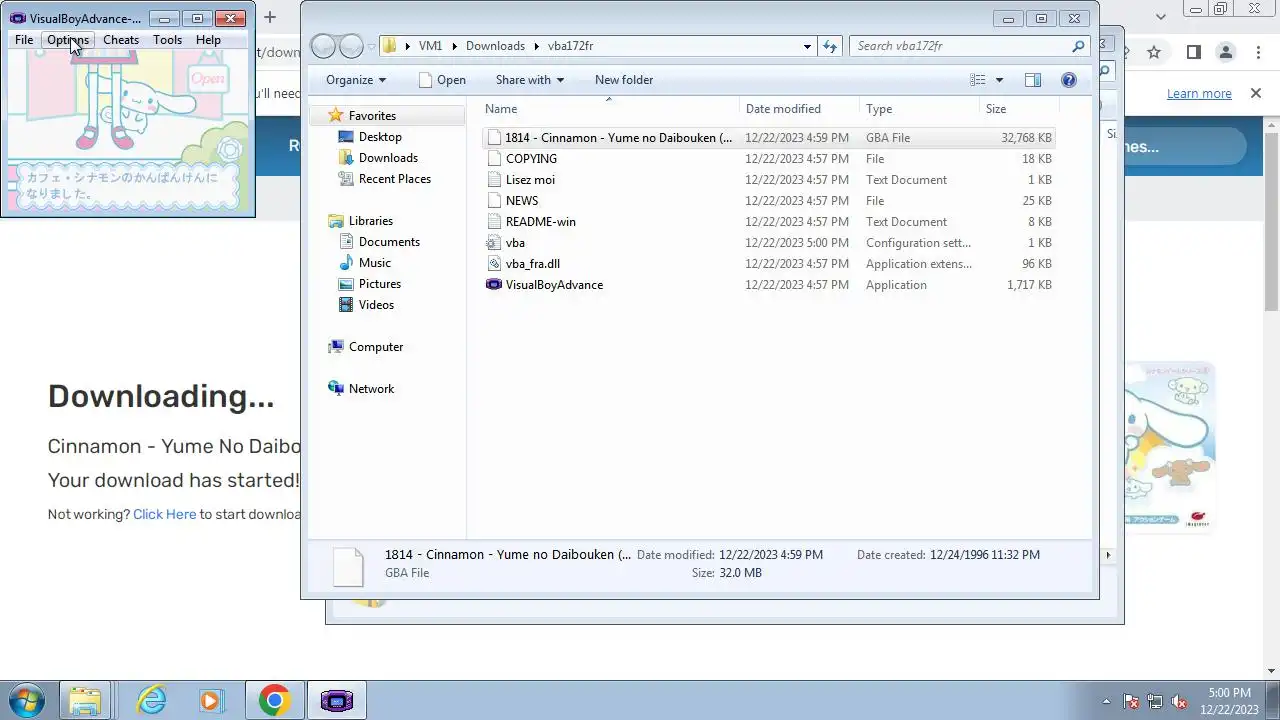The height and width of the screenshot is (720, 1280).
Task: Click the Open button in Explorer toolbar
Action: [442, 80]
